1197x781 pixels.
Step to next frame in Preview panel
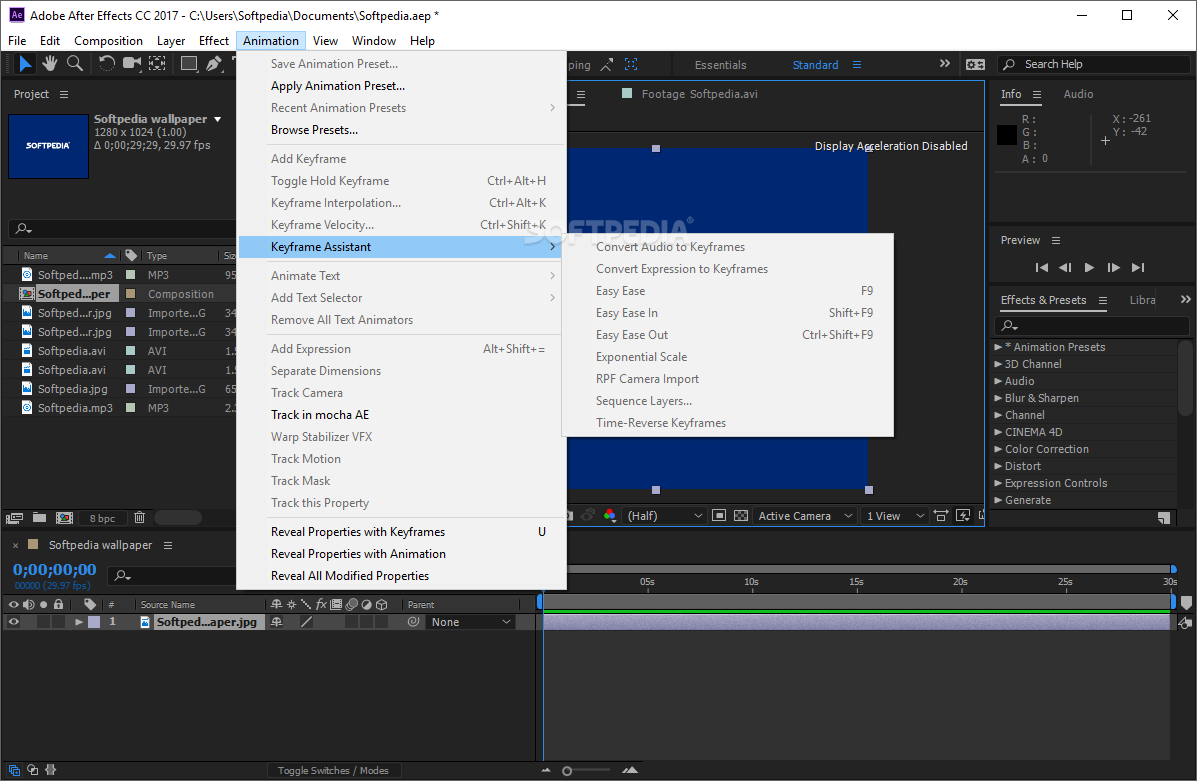tap(1114, 267)
